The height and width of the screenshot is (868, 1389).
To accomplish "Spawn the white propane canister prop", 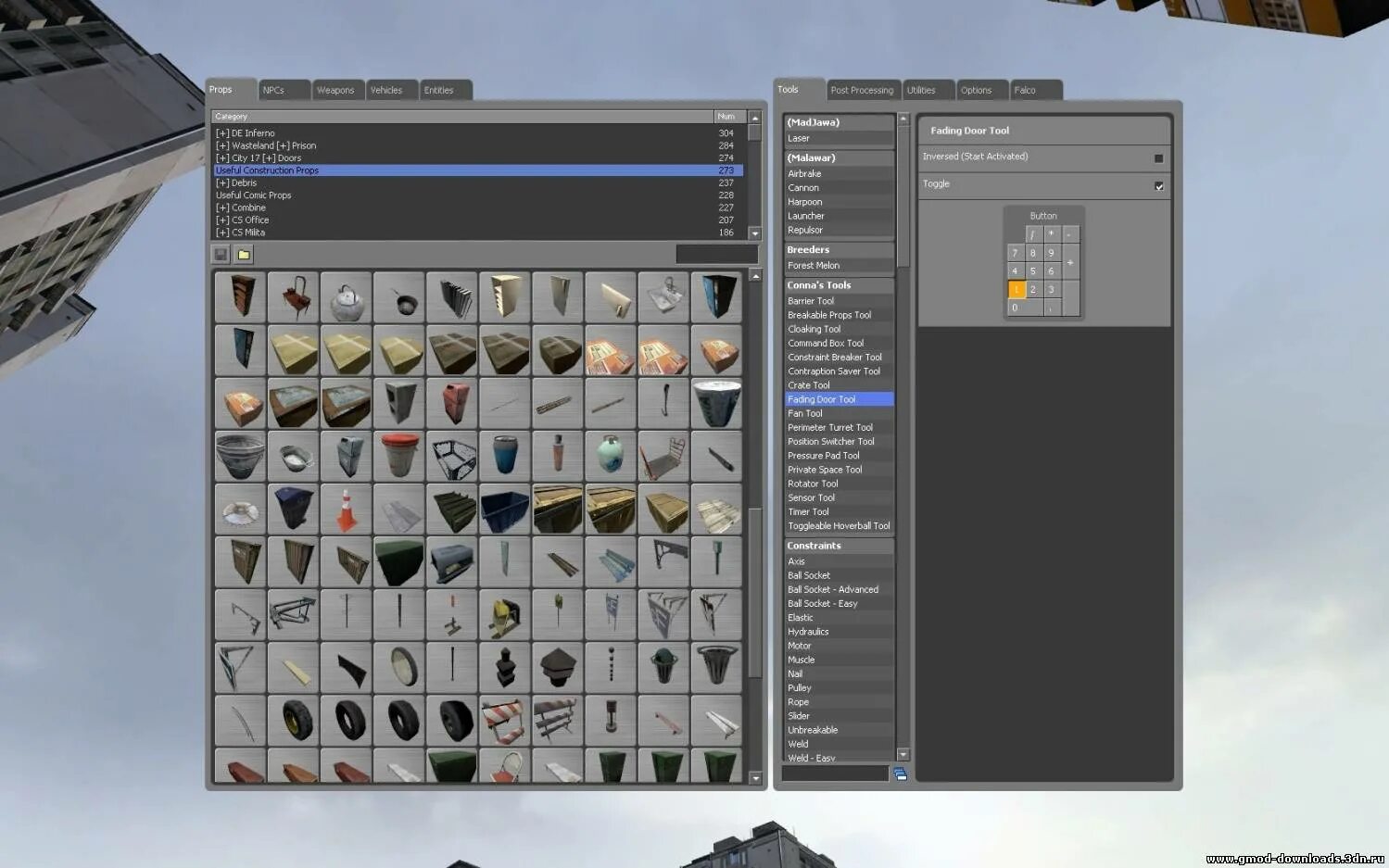I will (x=611, y=456).
